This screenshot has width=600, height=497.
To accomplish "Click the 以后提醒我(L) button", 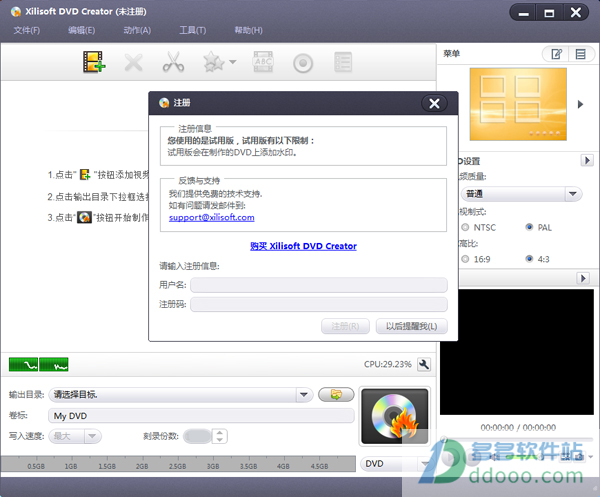I will (x=411, y=326).
